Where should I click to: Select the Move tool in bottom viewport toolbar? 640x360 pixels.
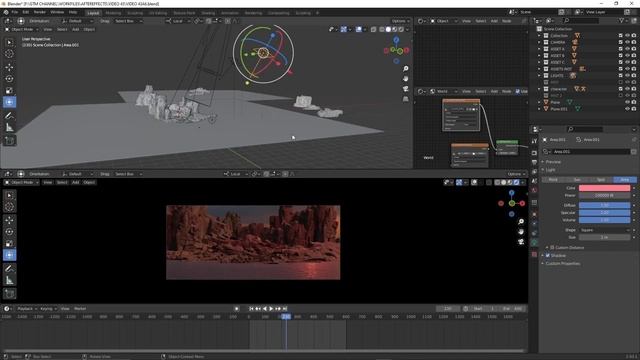click(x=9, y=220)
